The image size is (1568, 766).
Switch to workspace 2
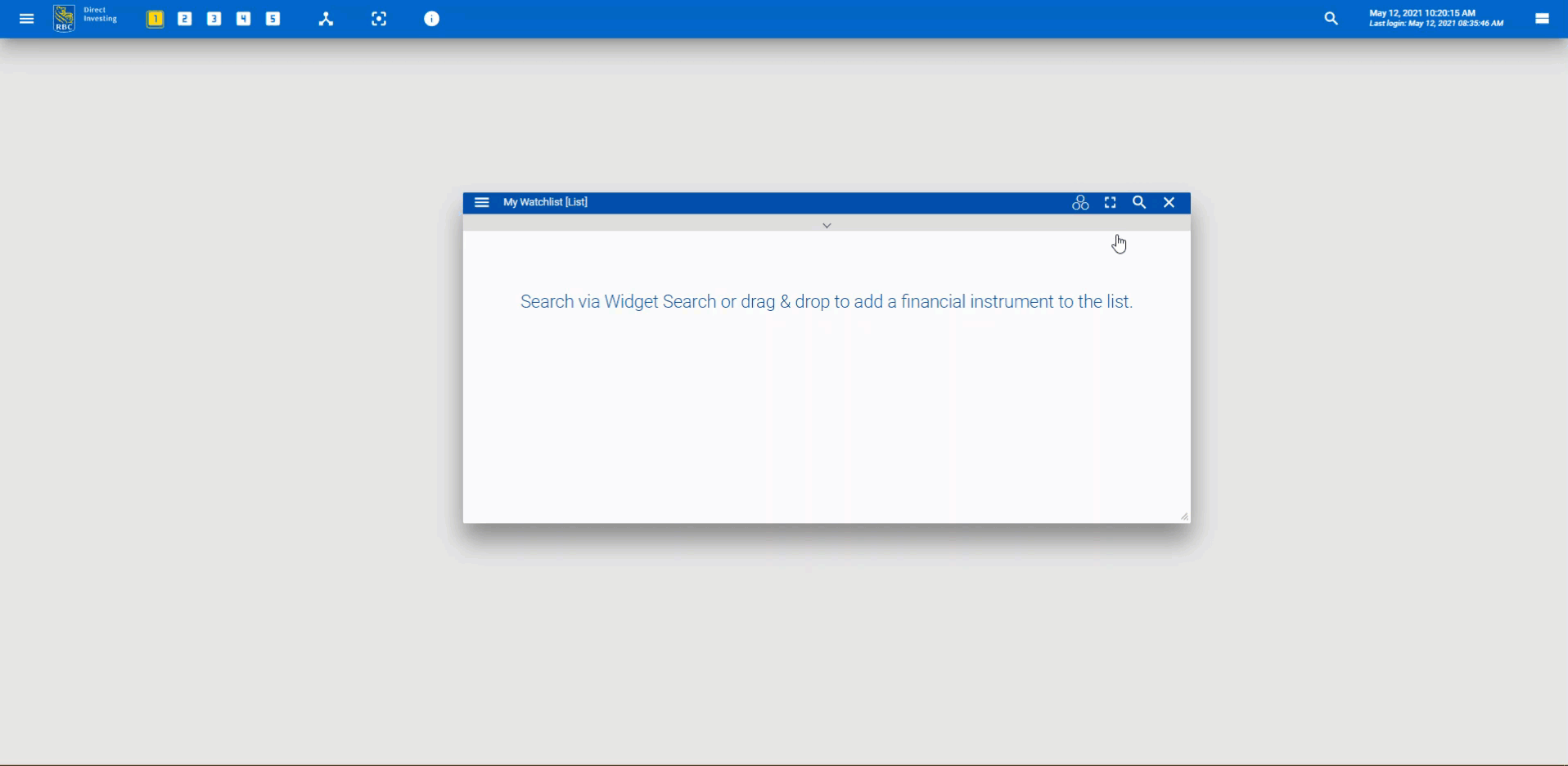tap(184, 18)
